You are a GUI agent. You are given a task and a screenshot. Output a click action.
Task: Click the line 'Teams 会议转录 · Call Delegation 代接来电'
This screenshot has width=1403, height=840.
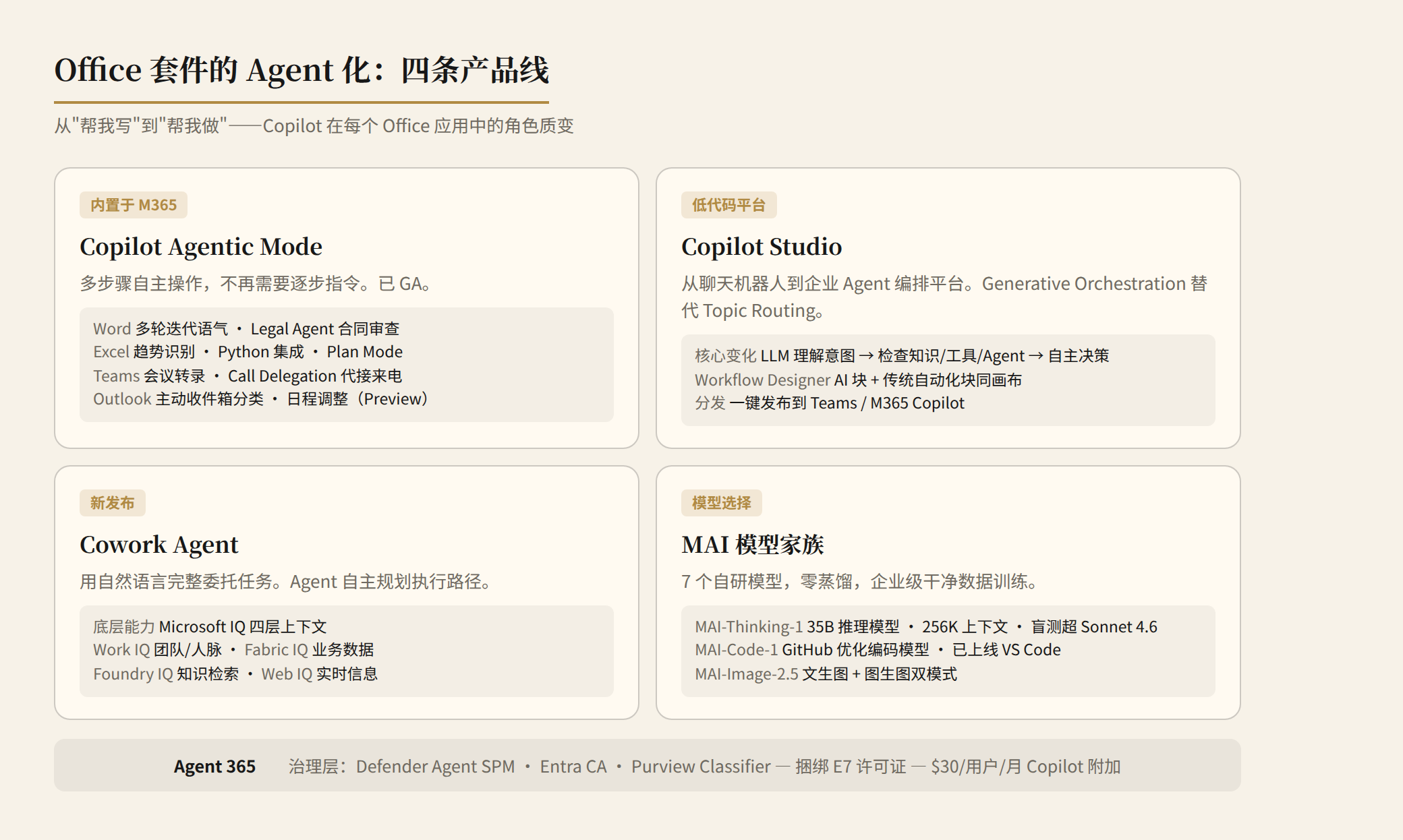click(x=248, y=376)
